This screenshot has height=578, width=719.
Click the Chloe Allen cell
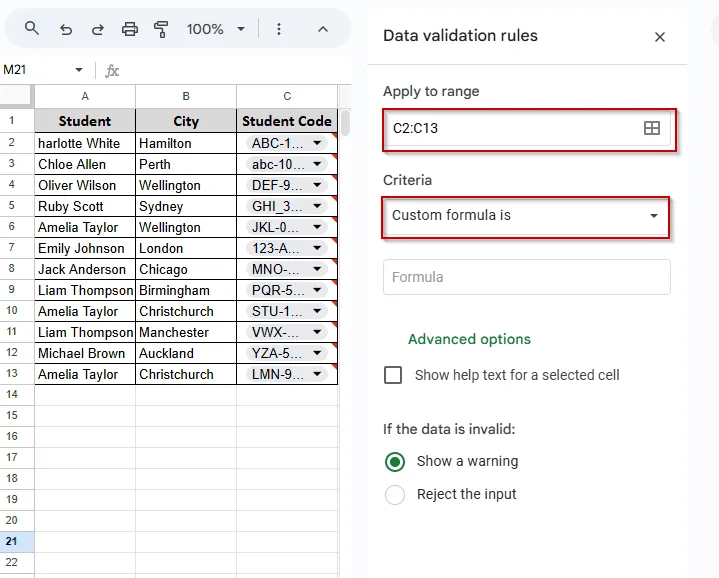pyautogui.click(x=85, y=164)
